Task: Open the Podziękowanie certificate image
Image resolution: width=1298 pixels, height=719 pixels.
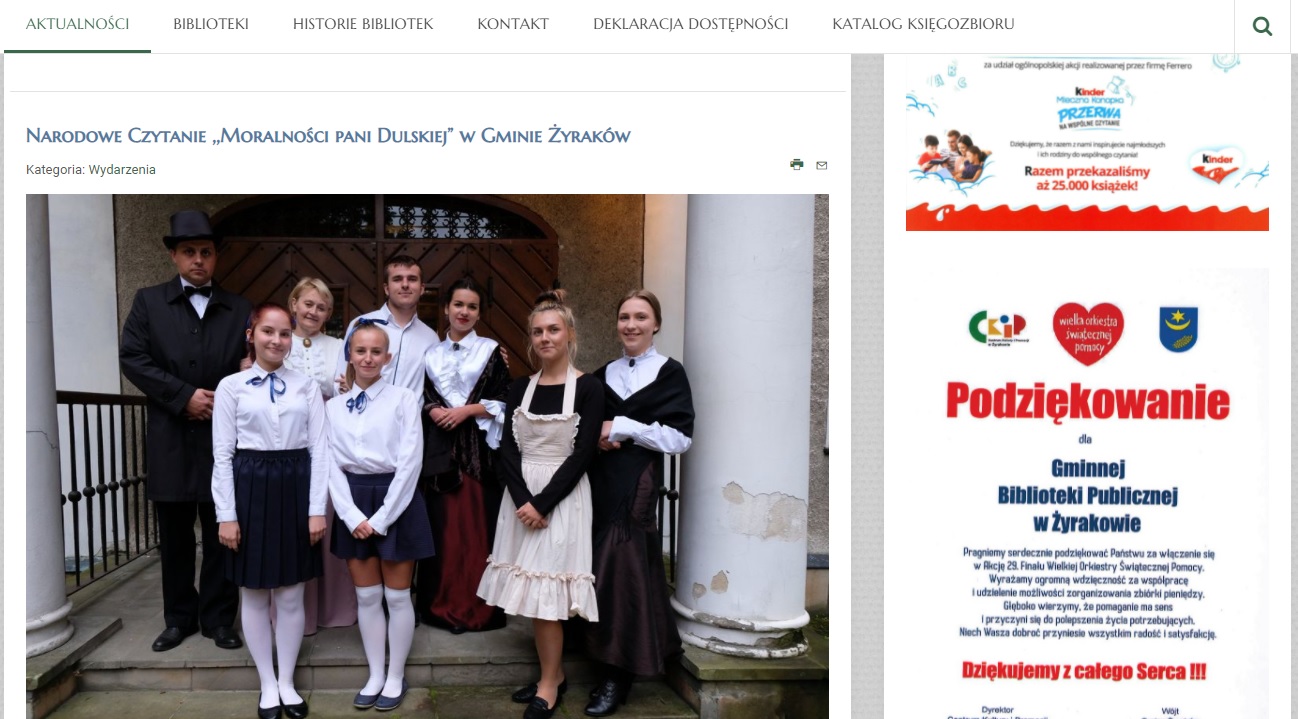Action: coord(1087,494)
